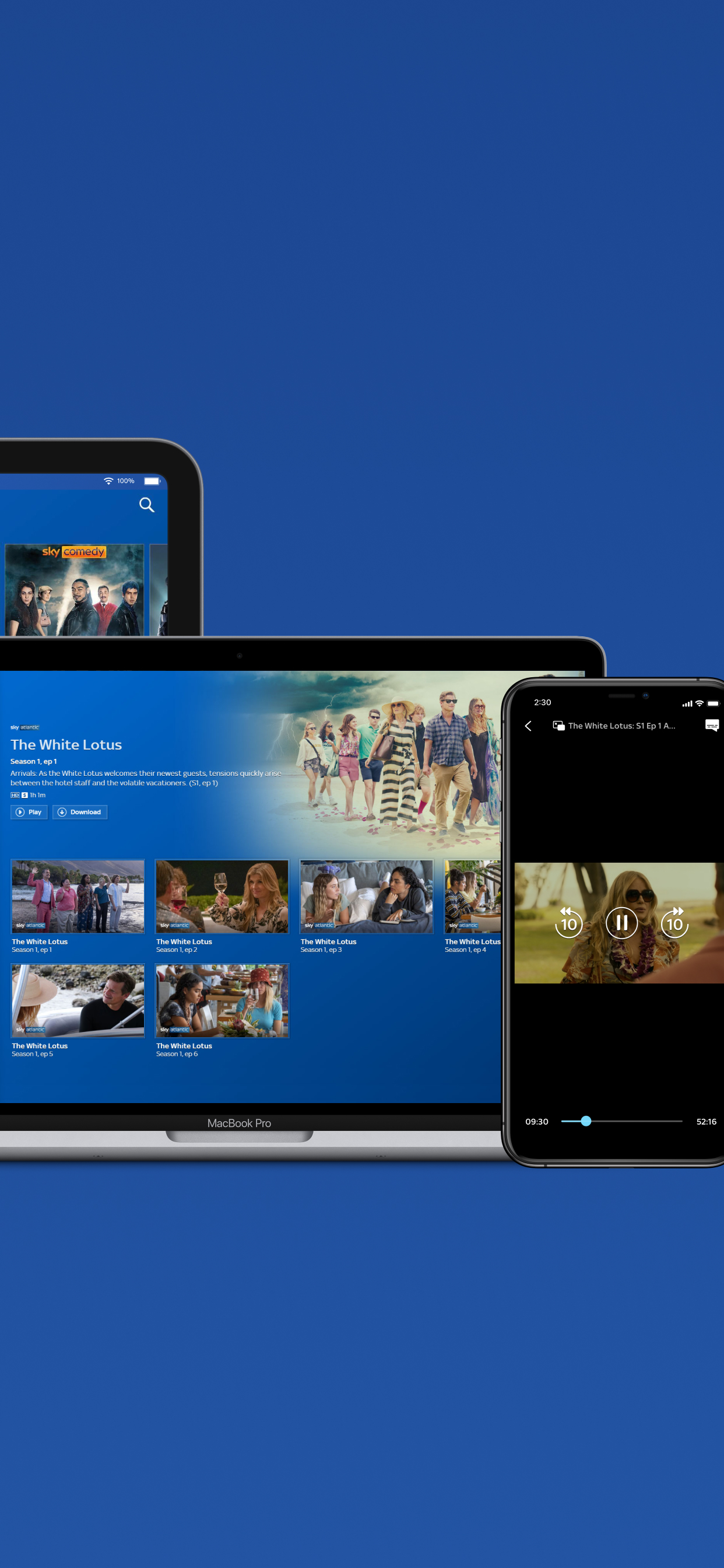Skip forward 10 seconds on phone
Viewport: 724px width, 1568px height.
coord(674,923)
